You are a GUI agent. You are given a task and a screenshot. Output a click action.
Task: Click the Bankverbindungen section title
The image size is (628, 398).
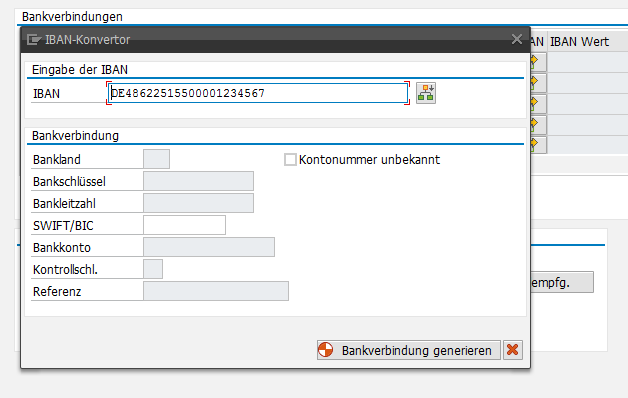tap(72, 17)
